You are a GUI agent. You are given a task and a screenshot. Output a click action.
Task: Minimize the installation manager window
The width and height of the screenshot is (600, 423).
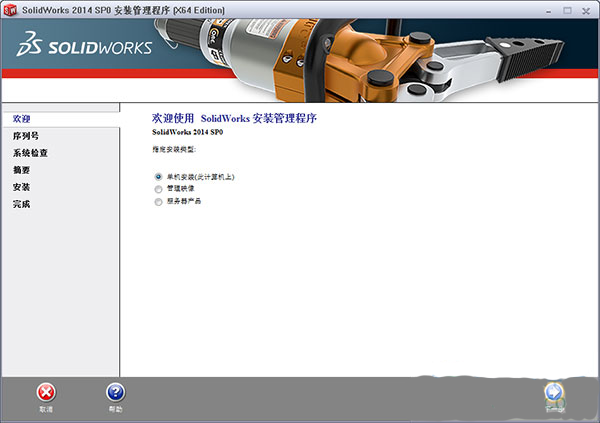click(549, 11)
